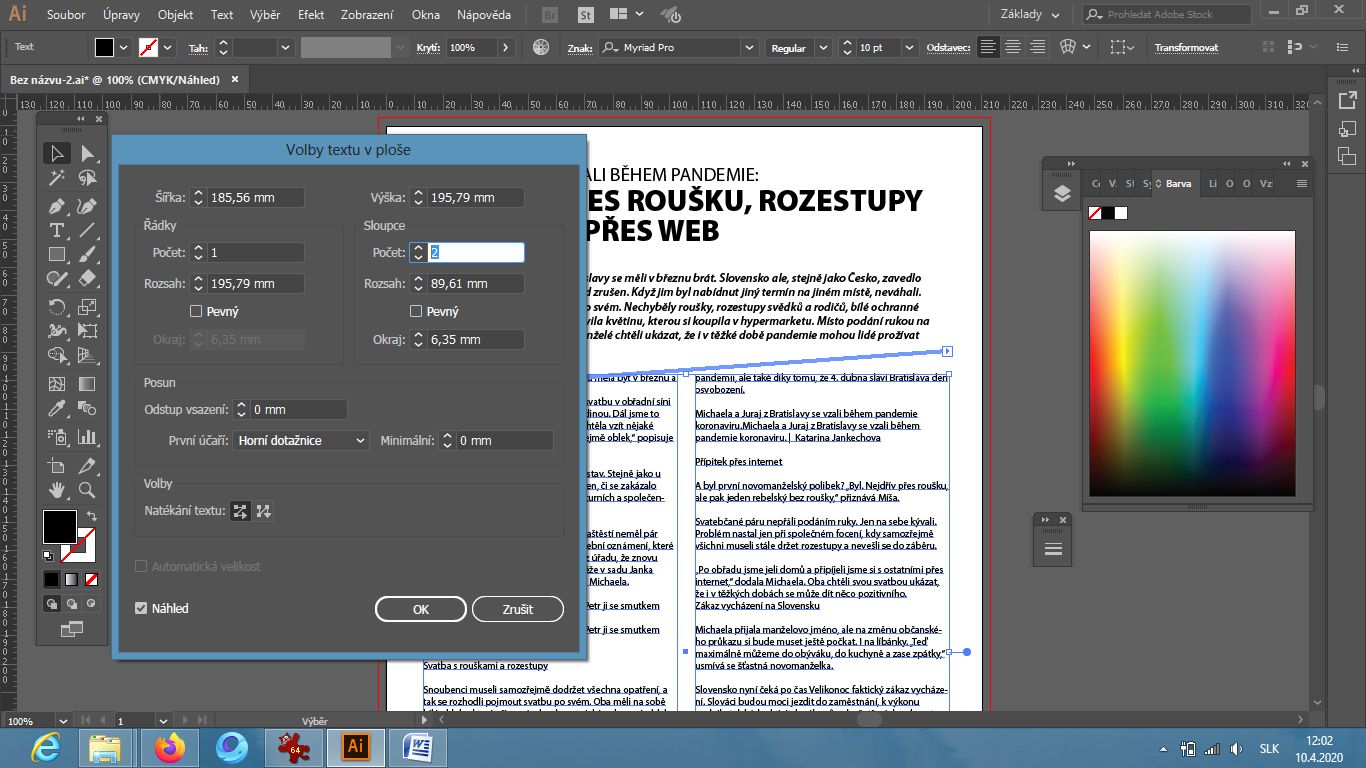Uncheck the Náhled preview checkbox

(x=141, y=606)
